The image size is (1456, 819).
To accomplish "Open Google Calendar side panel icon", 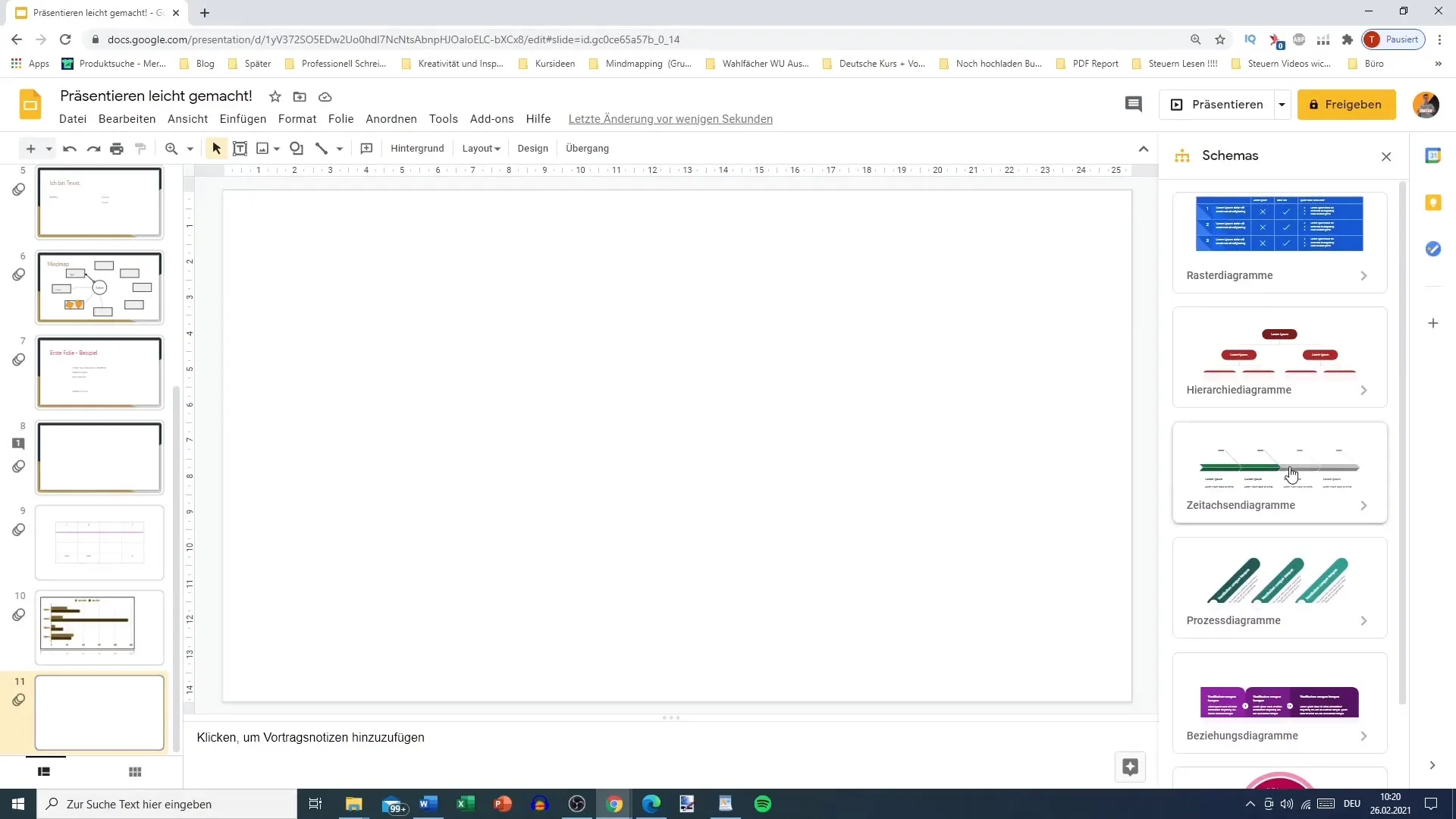I will tap(1433, 155).
